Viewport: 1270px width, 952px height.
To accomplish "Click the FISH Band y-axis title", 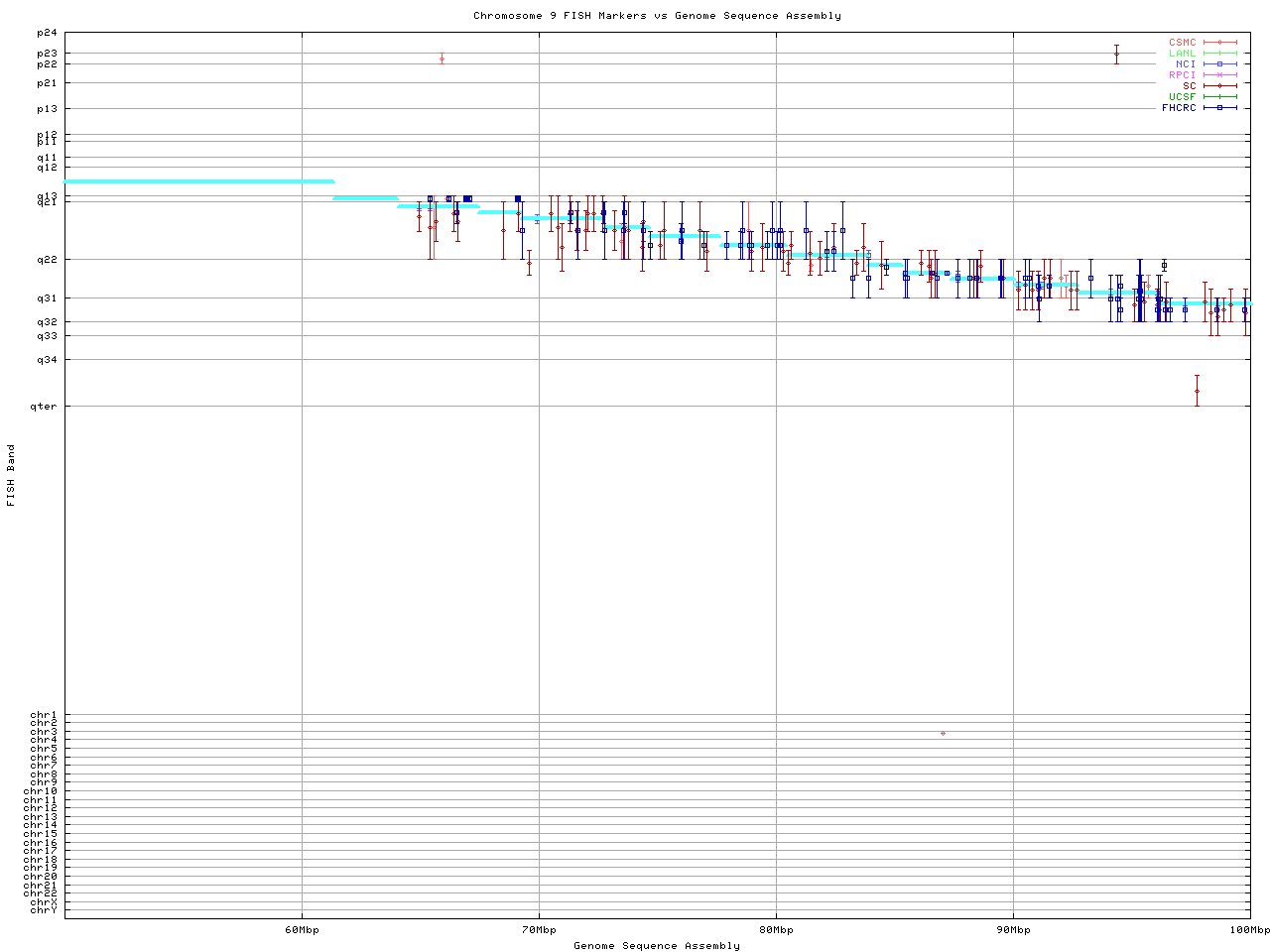I will [11, 475].
